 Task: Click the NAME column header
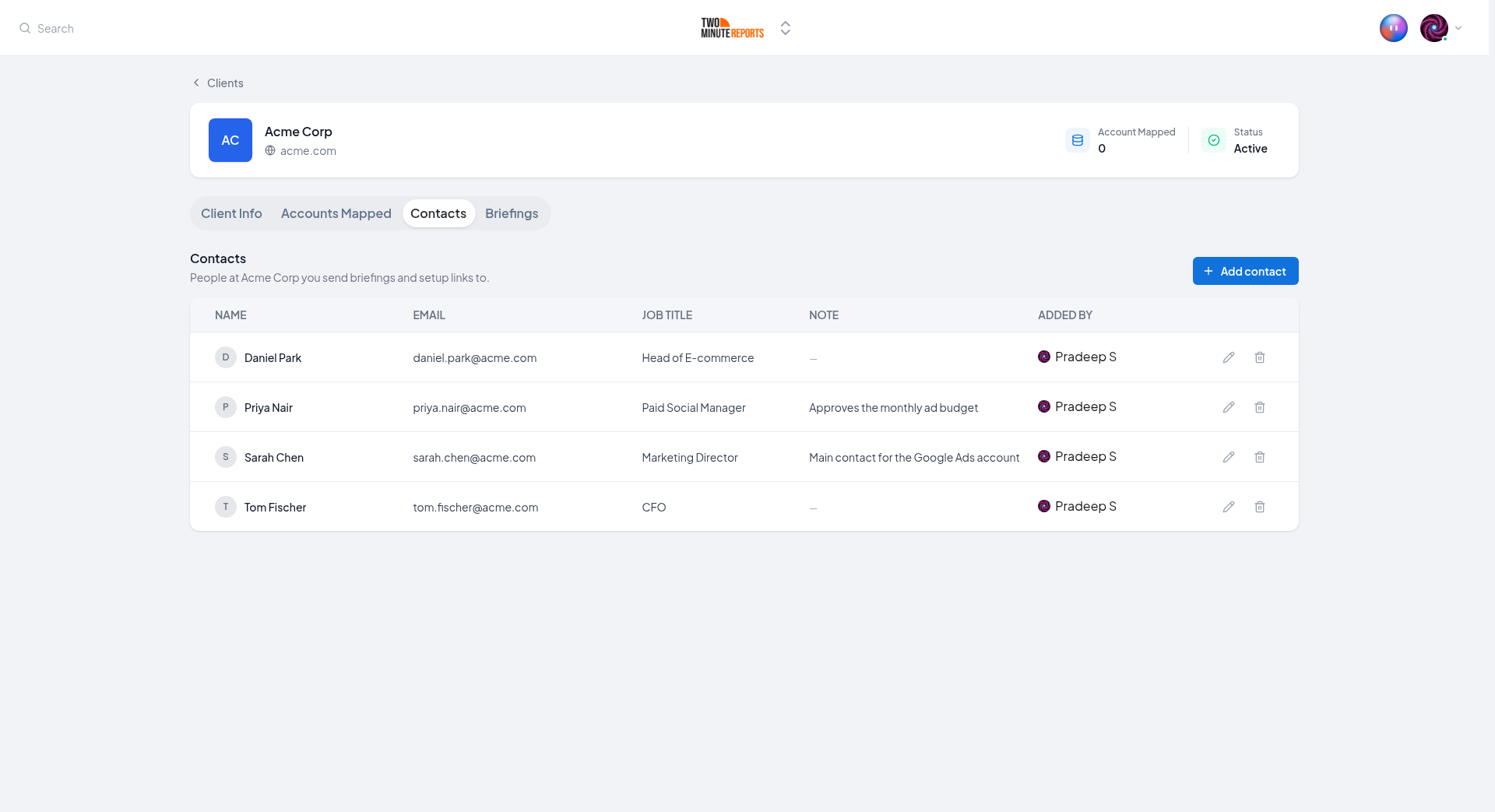(x=230, y=315)
